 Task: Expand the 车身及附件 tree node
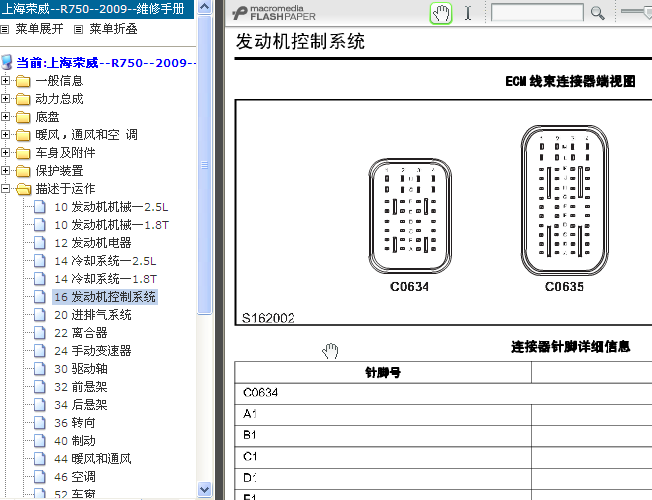coord(5,153)
